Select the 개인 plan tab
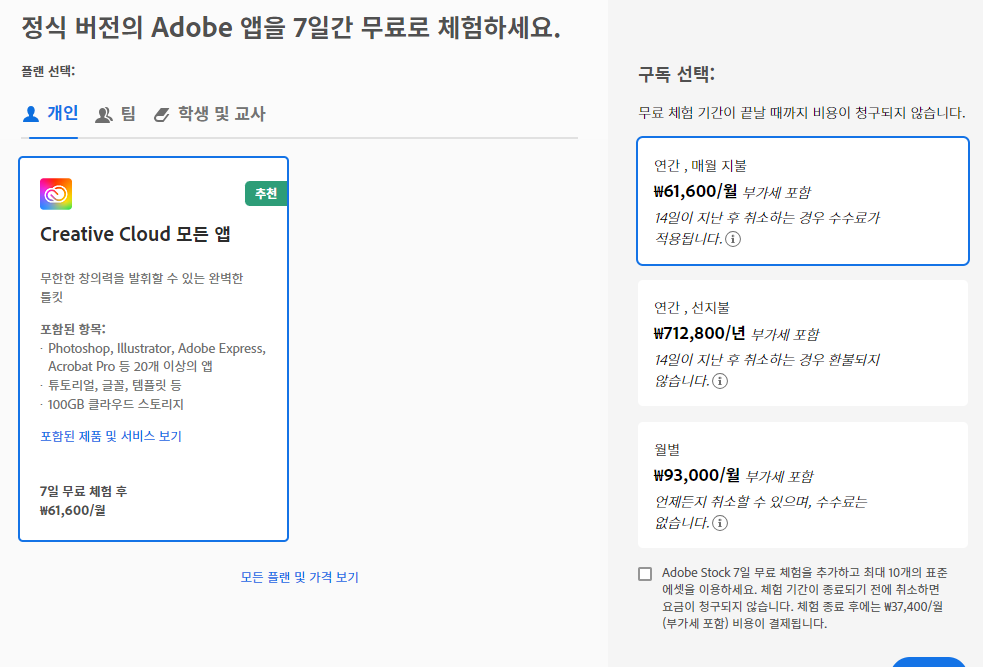 click(x=50, y=113)
